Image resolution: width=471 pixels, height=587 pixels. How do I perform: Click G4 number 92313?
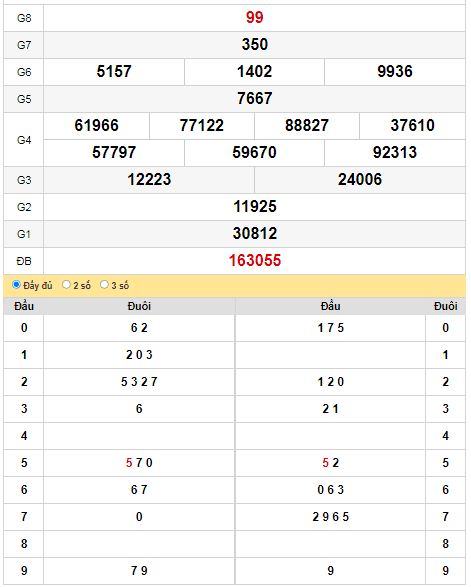coord(395,152)
